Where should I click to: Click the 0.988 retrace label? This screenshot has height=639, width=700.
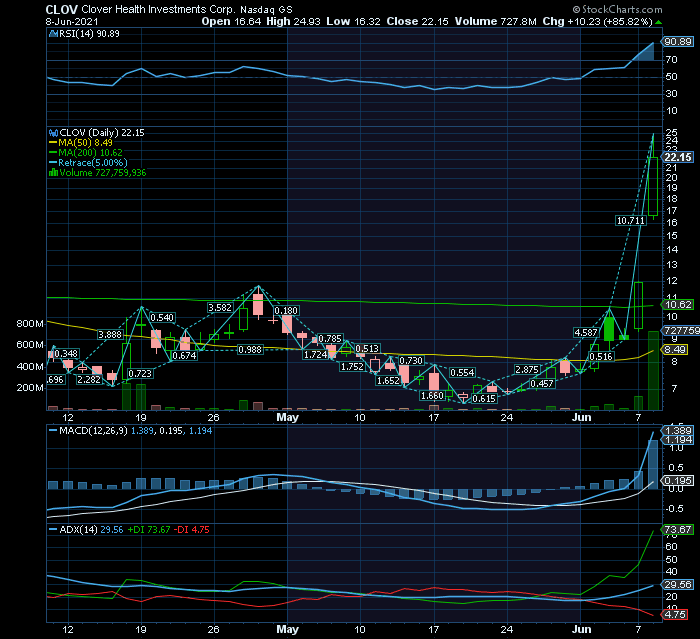click(250, 350)
